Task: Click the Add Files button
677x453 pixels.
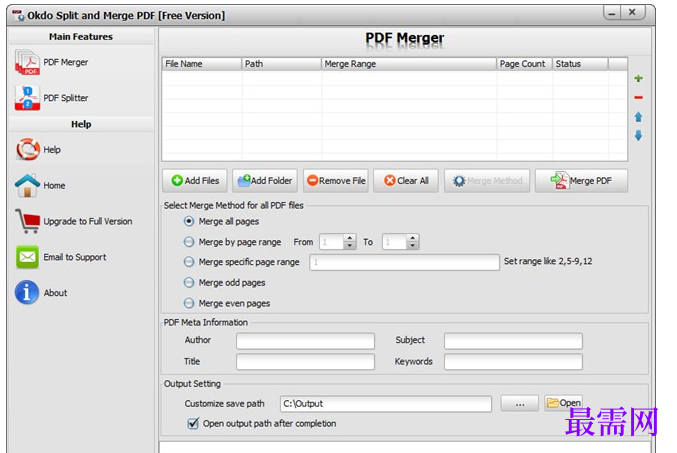Action: [x=195, y=181]
